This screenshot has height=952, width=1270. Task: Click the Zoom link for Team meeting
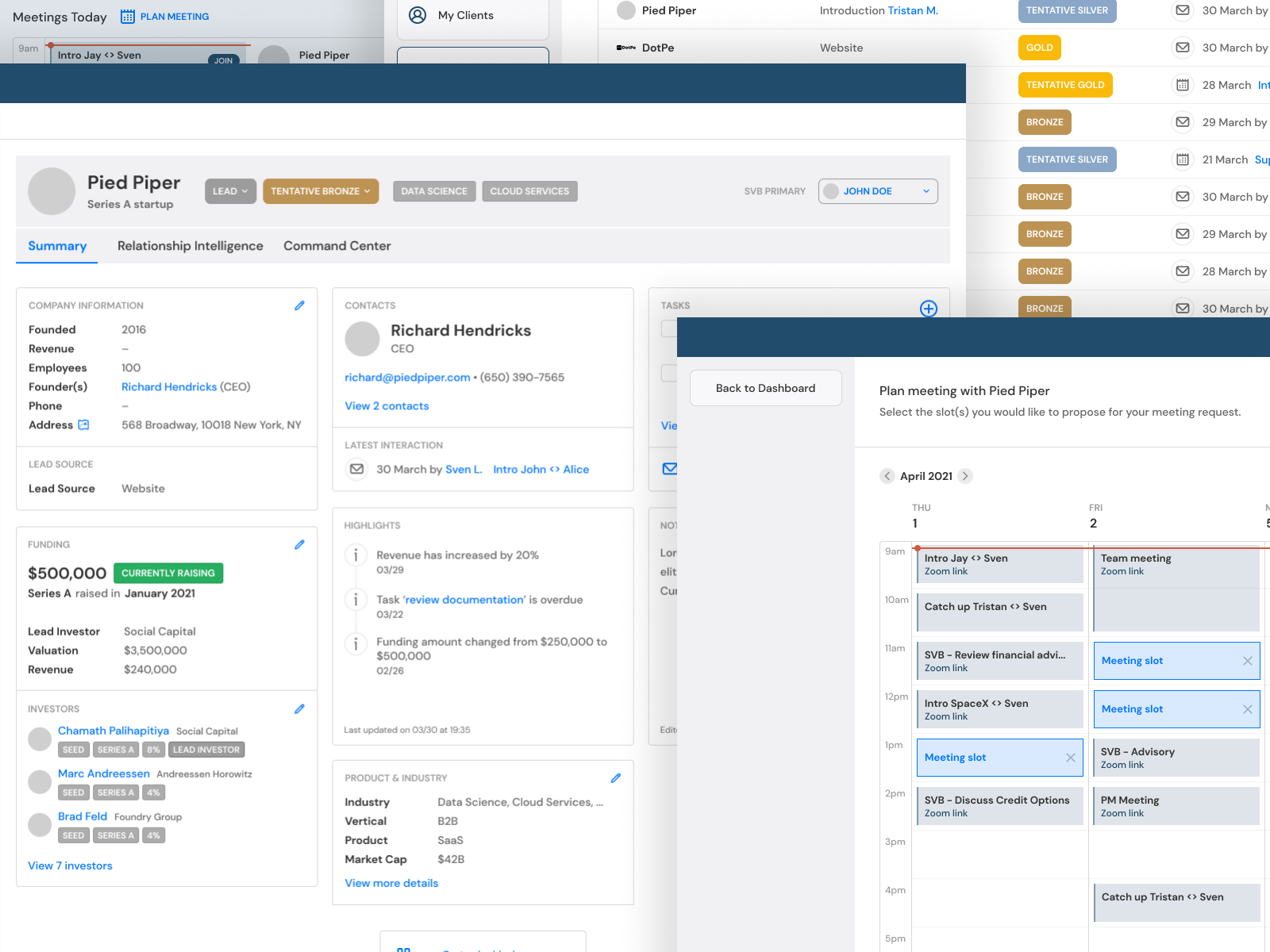point(1122,571)
